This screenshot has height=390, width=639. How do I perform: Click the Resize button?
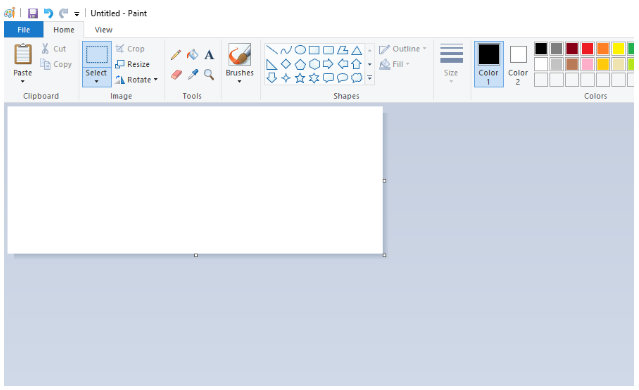(x=132, y=64)
